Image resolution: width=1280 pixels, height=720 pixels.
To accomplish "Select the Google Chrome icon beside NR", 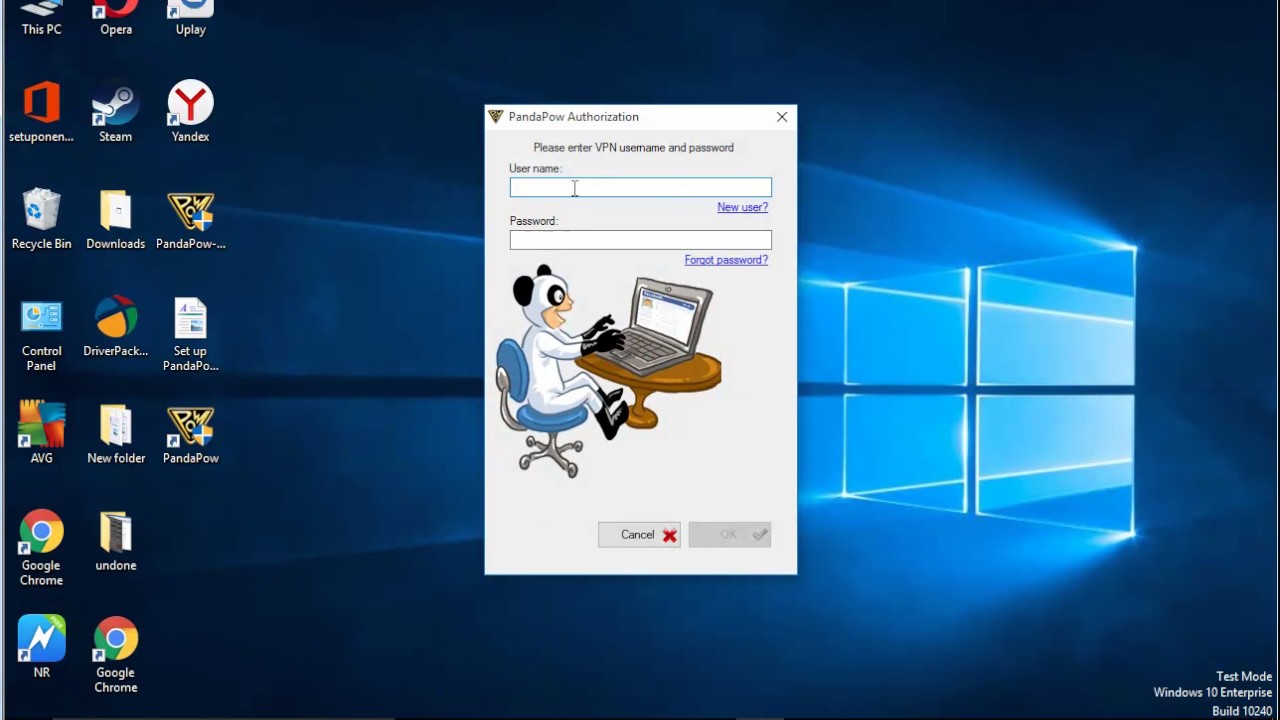I will (116, 655).
